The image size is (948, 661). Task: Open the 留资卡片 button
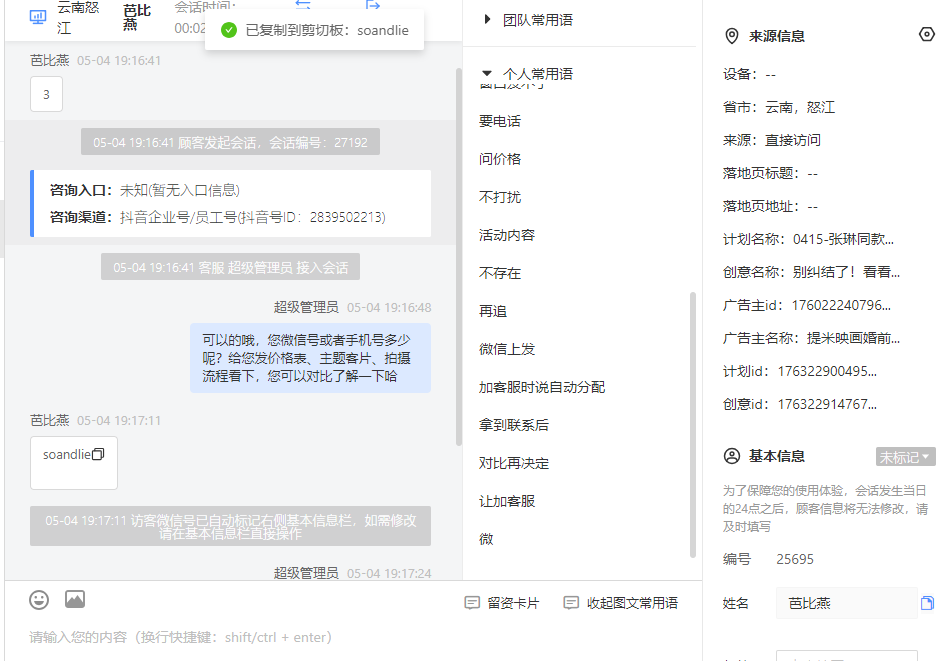[502, 603]
